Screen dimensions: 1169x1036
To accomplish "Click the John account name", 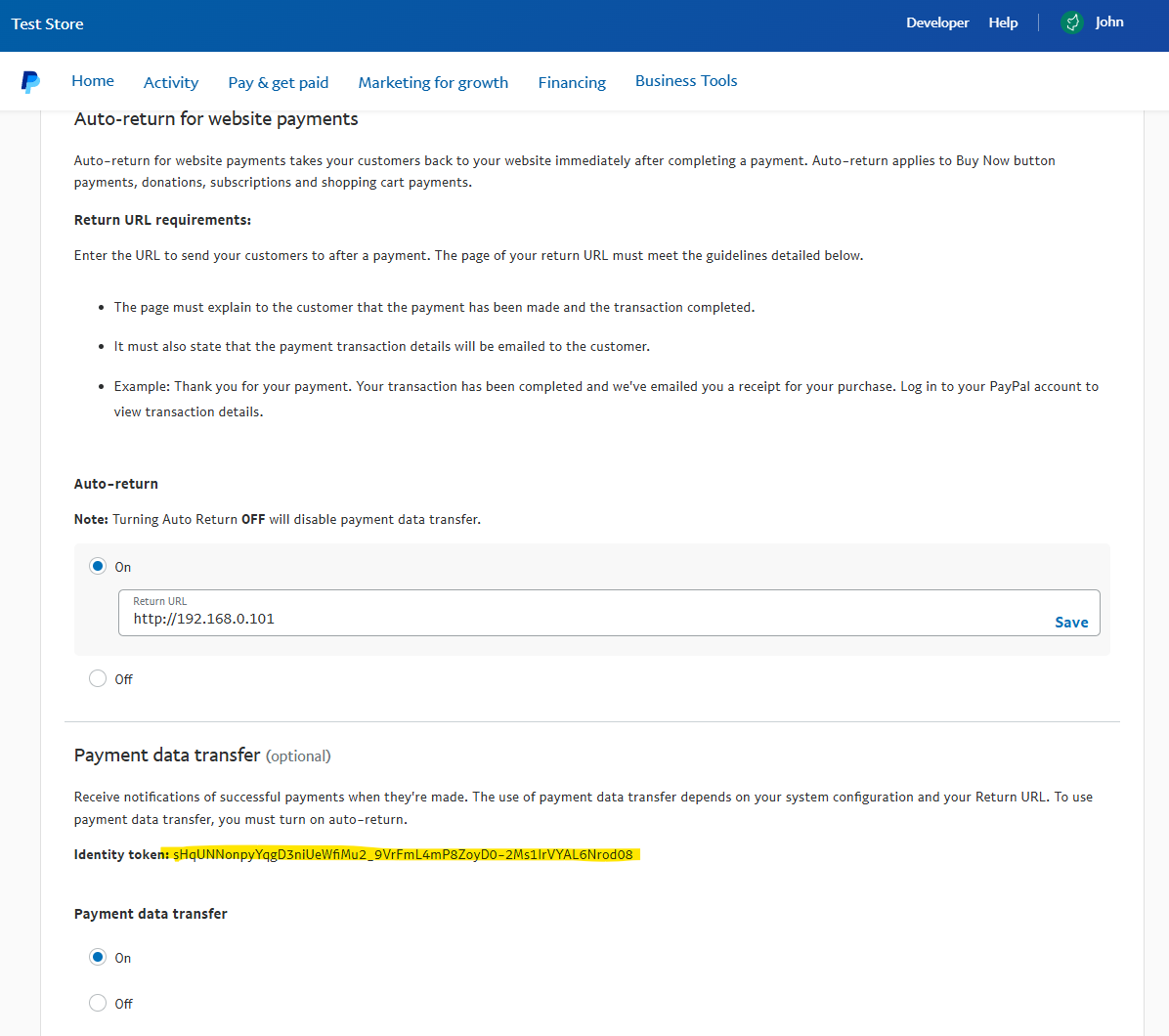I will tap(1108, 22).
